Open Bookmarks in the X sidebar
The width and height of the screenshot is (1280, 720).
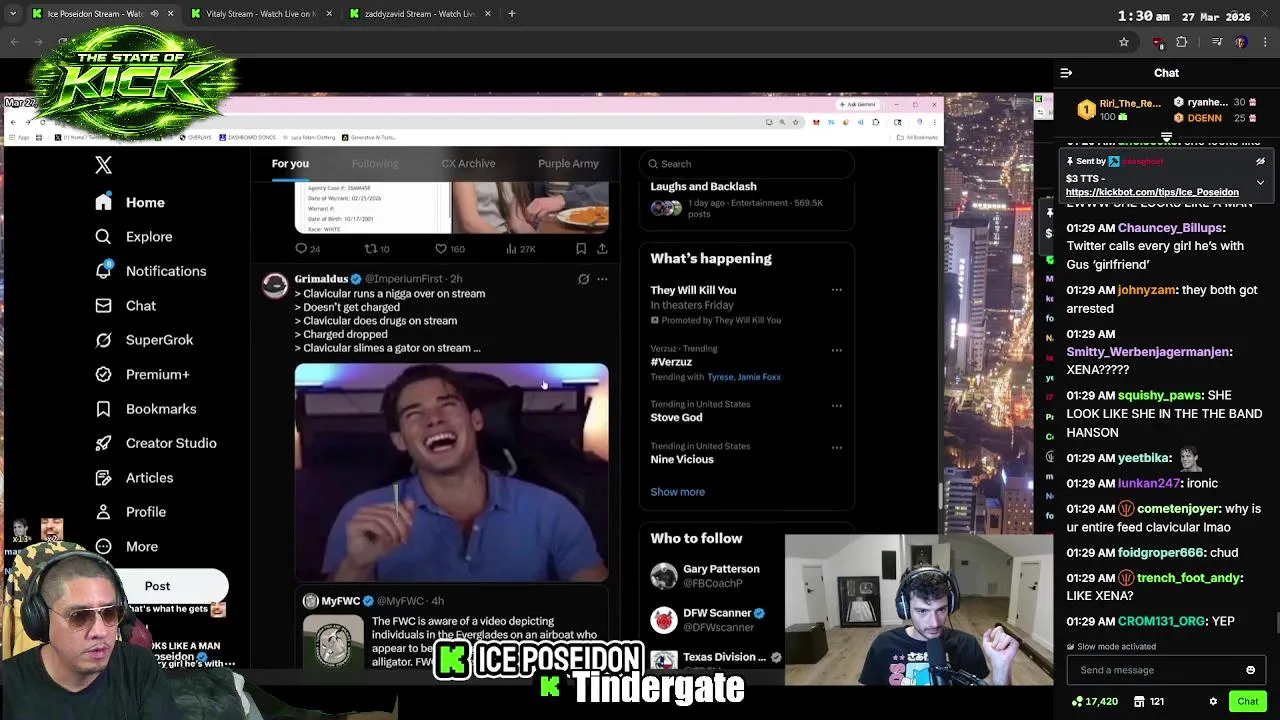[x=146, y=409]
